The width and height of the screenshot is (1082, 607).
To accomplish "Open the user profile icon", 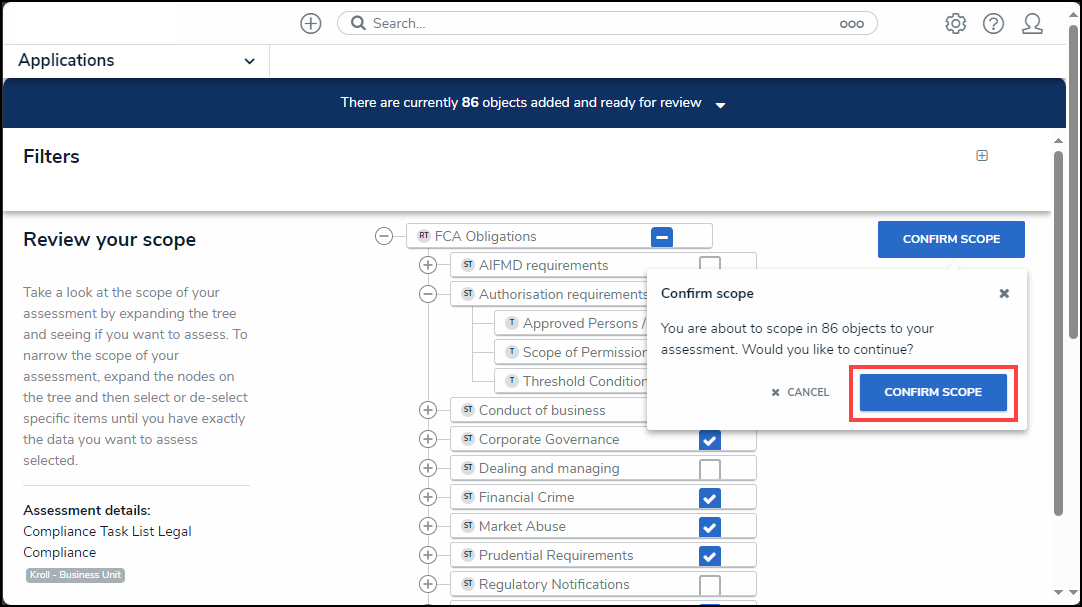I will pyautogui.click(x=1032, y=23).
